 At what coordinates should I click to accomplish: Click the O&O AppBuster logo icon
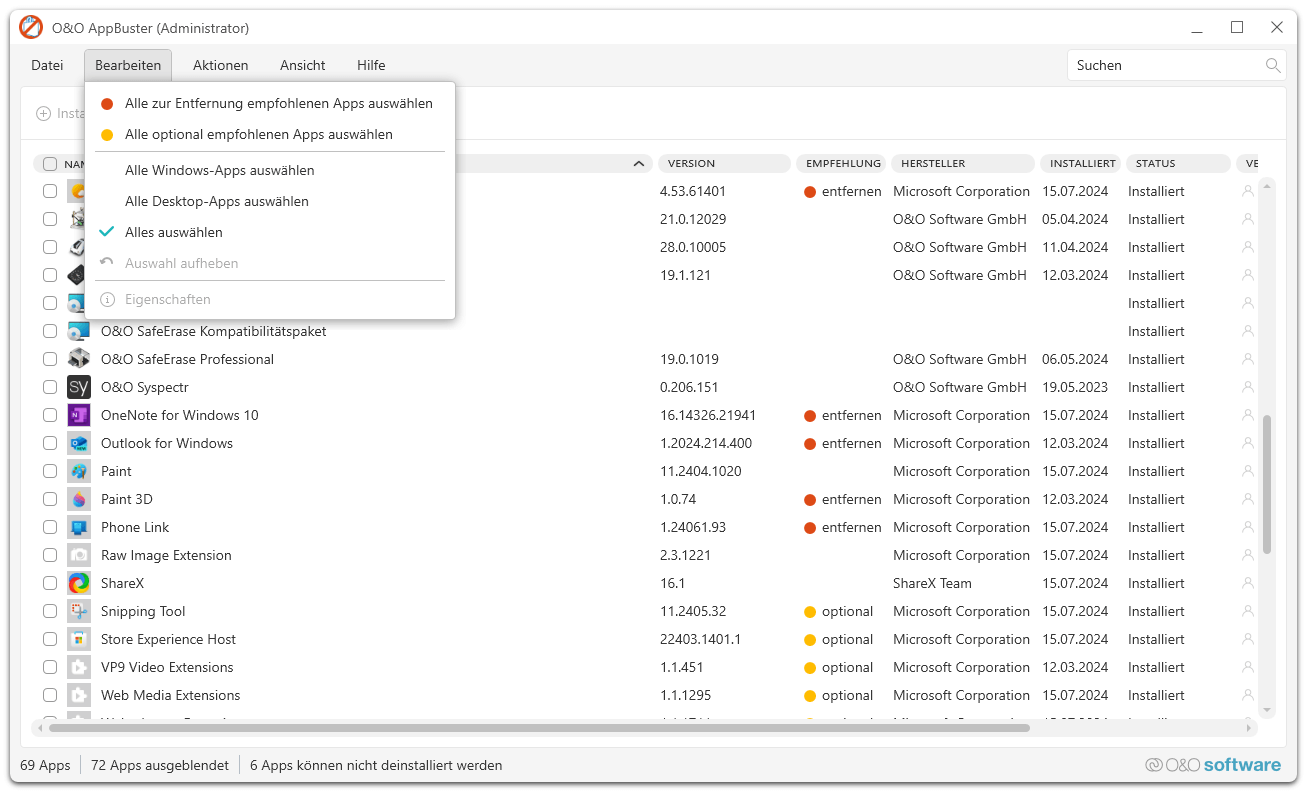(x=31, y=27)
